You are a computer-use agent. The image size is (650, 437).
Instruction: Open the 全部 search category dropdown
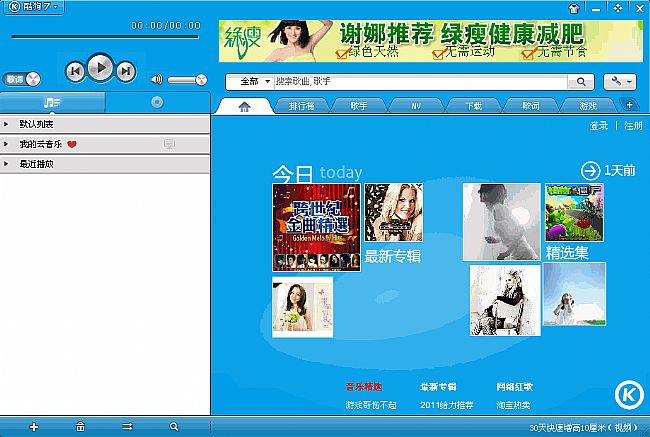(x=254, y=82)
